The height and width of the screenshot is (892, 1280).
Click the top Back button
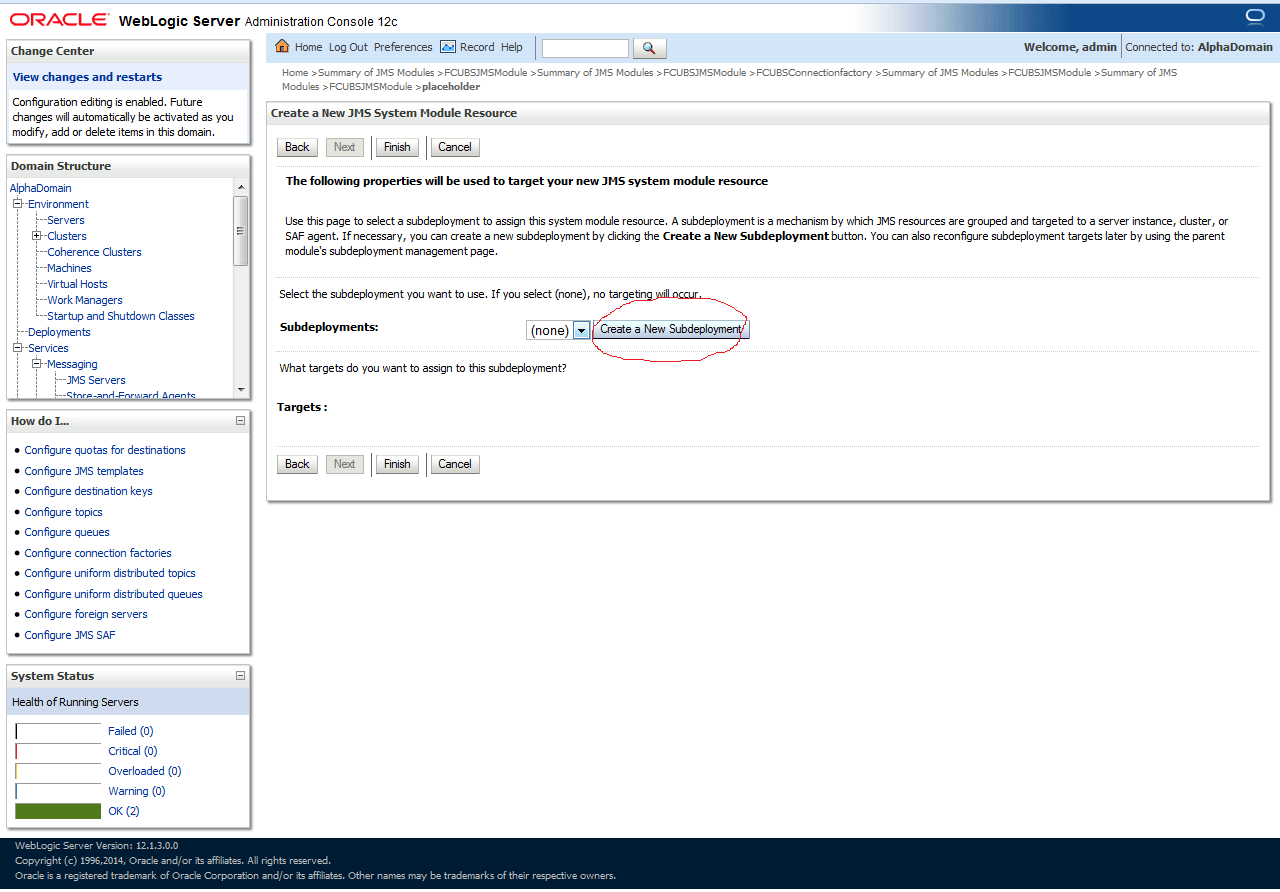297,147
